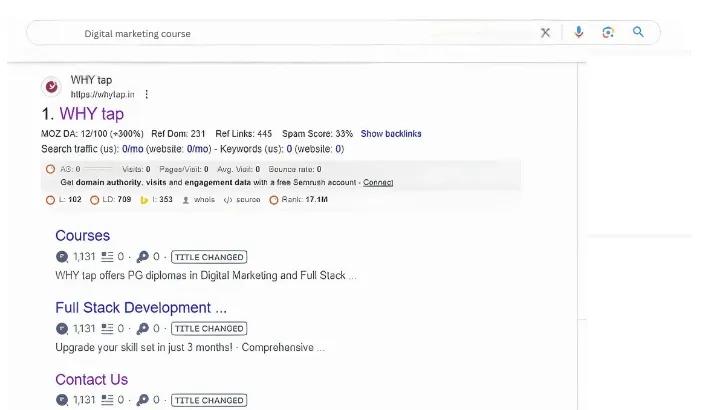Clear the search box with X icon
Screen dimensions: 725x410
click(x=546, y=33)
